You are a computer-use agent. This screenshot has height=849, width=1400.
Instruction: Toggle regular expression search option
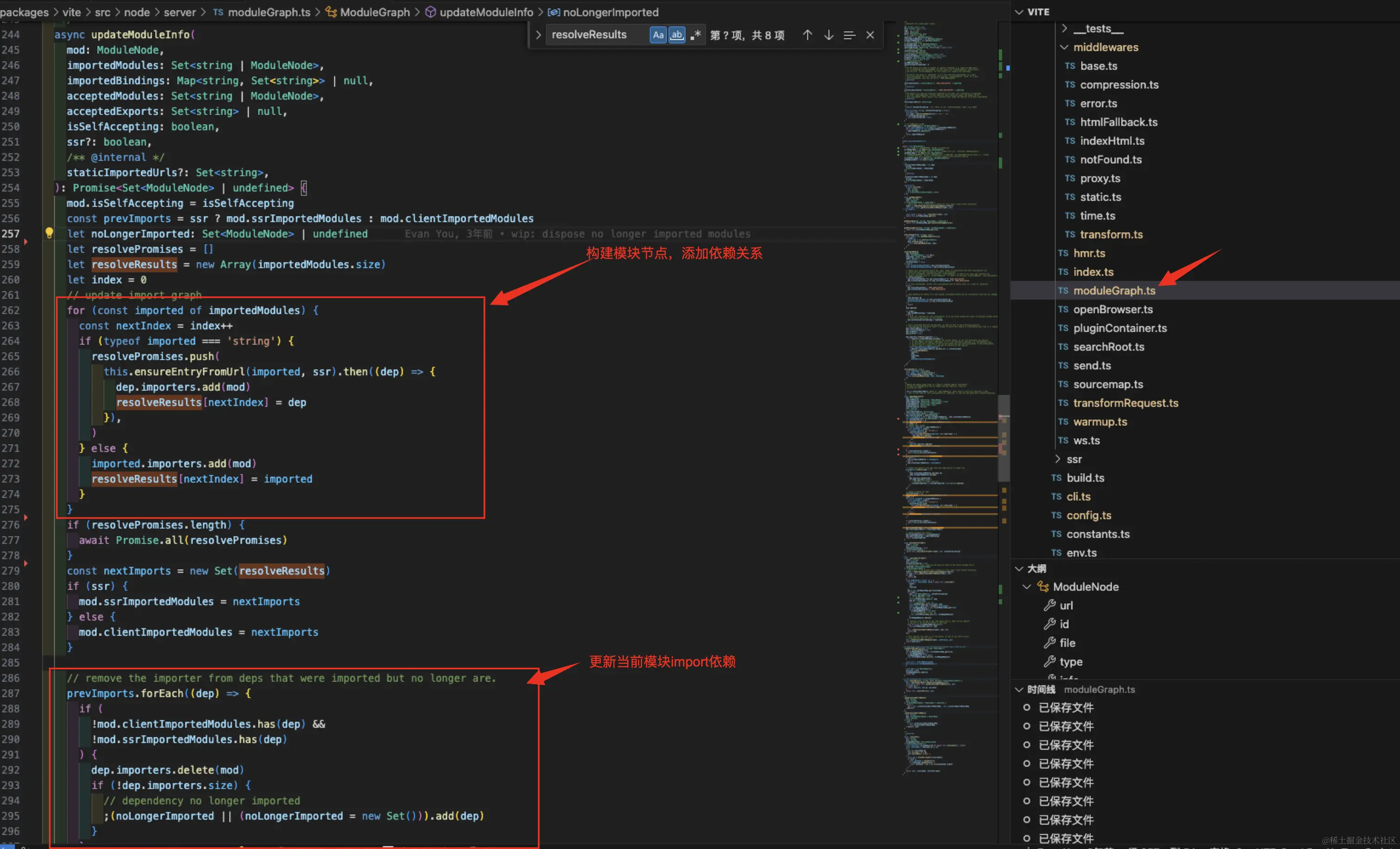point(695,35)
